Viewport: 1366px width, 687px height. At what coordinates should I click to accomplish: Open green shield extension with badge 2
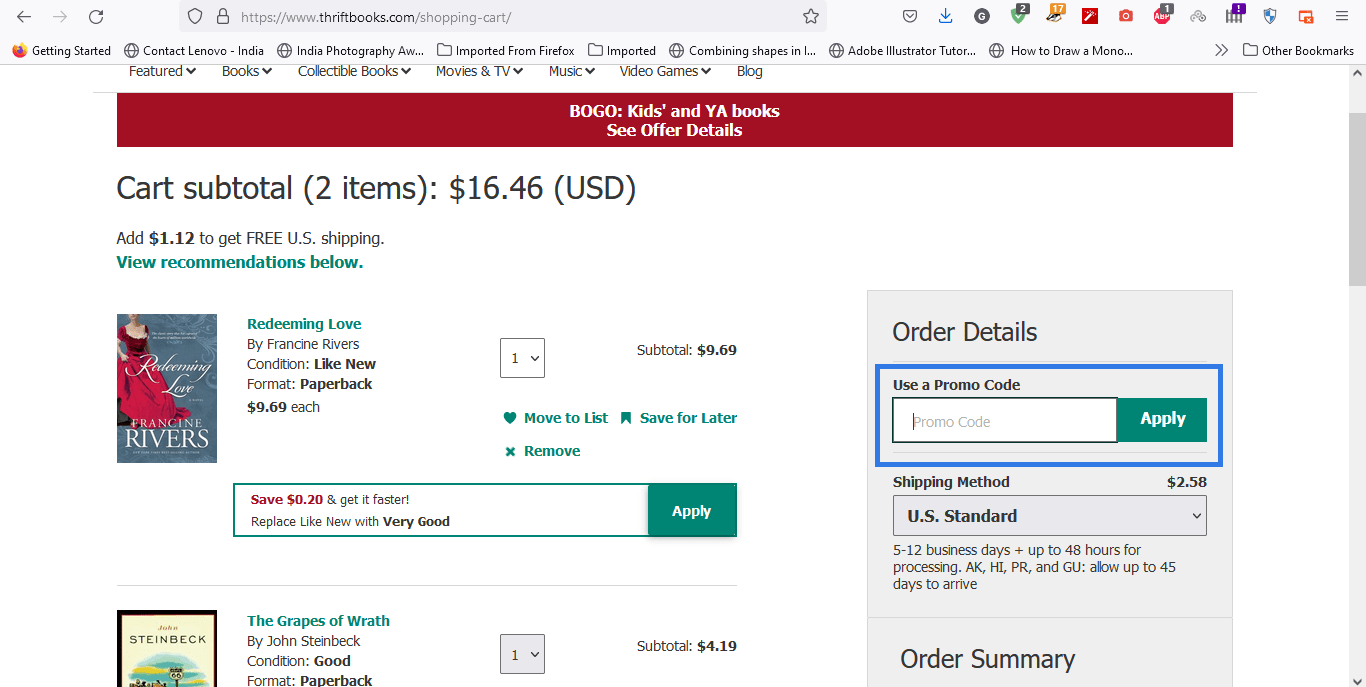[x=1018, y=15]
